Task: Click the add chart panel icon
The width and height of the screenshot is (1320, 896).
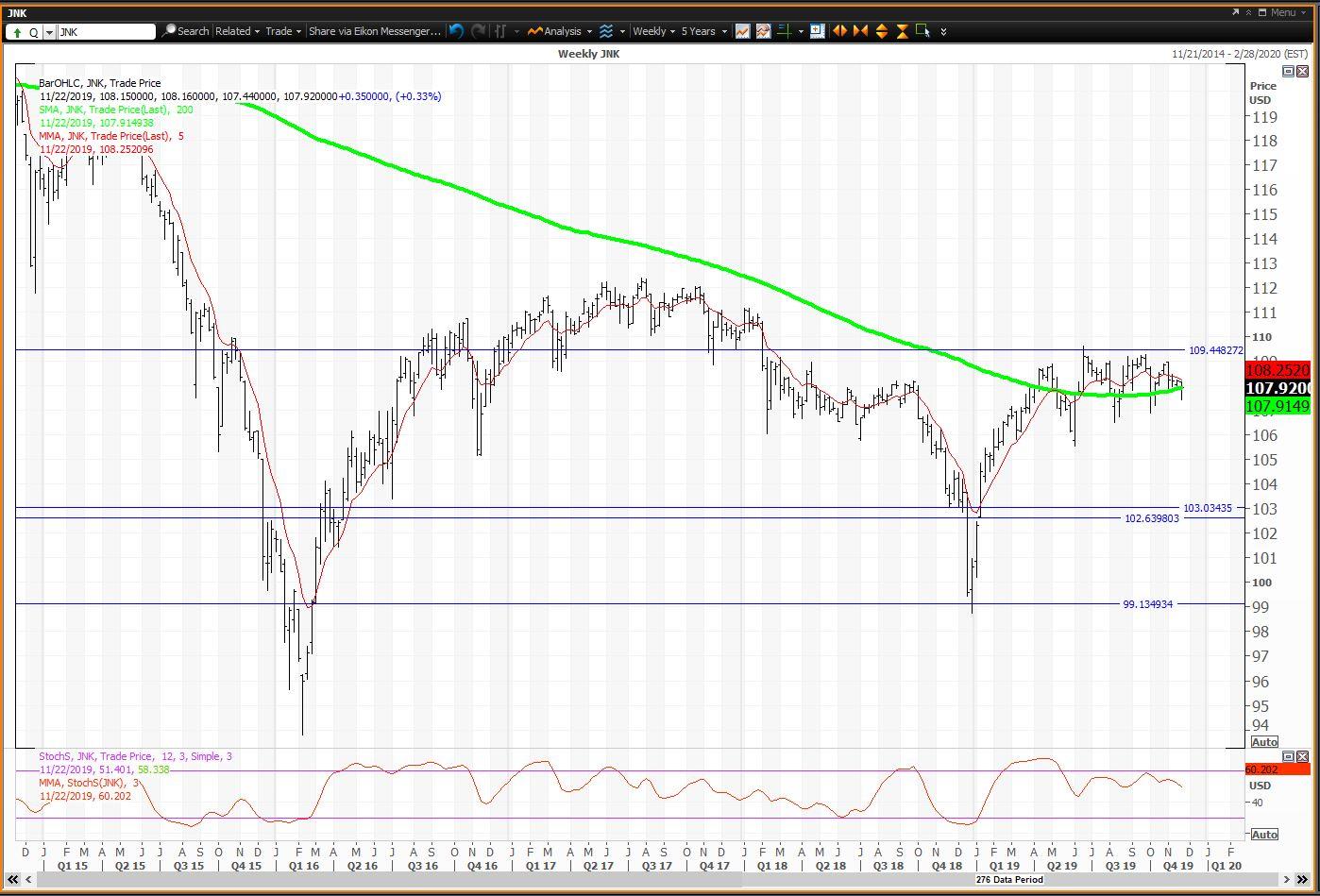Action: pos(816,31)
